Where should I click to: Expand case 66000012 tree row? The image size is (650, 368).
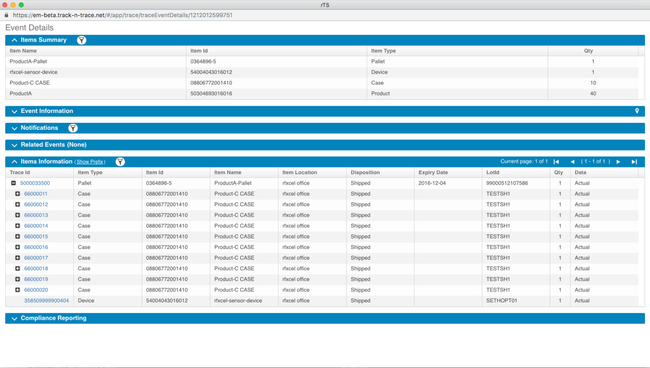pos(17,204)
